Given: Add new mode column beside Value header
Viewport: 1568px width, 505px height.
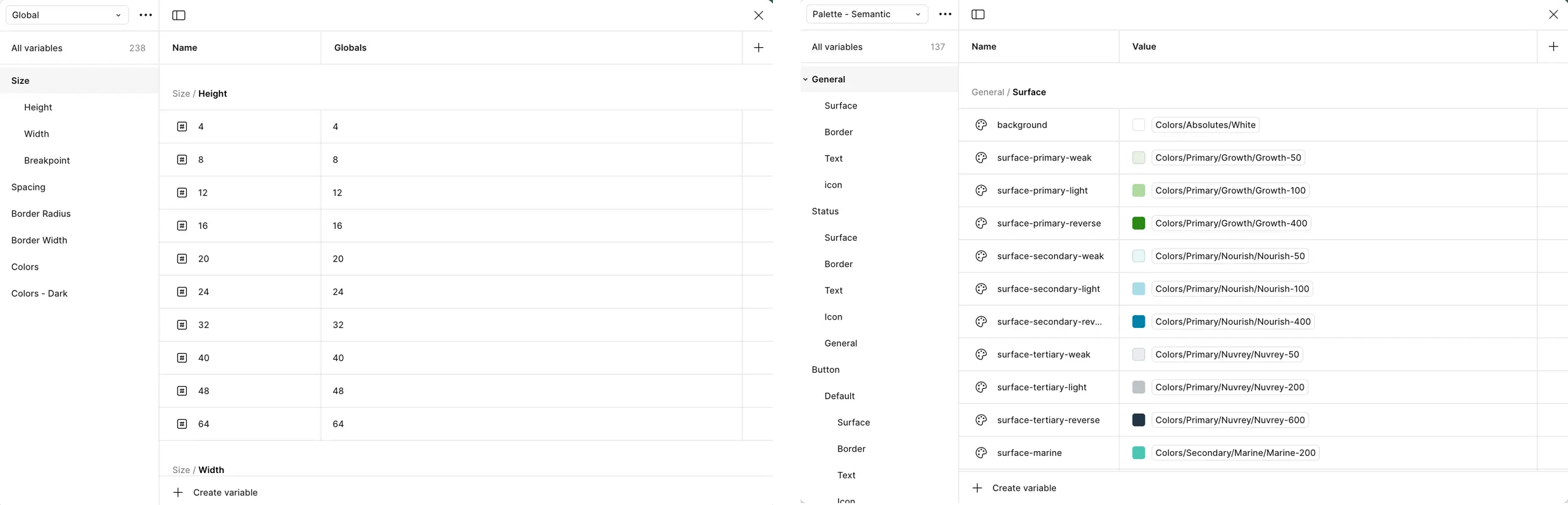Looking at the screenshot, I should pyautogui.click(x=1553, y=47).
